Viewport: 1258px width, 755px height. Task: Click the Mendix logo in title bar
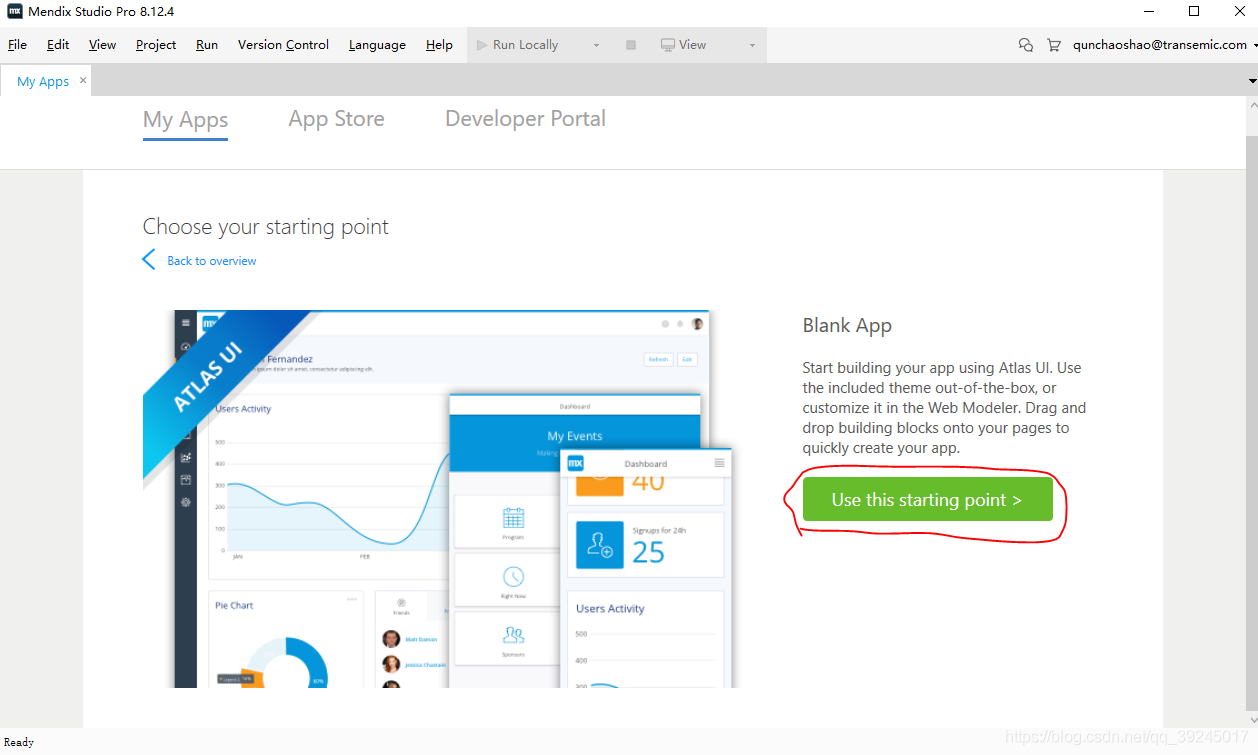(x=15, y=12)
